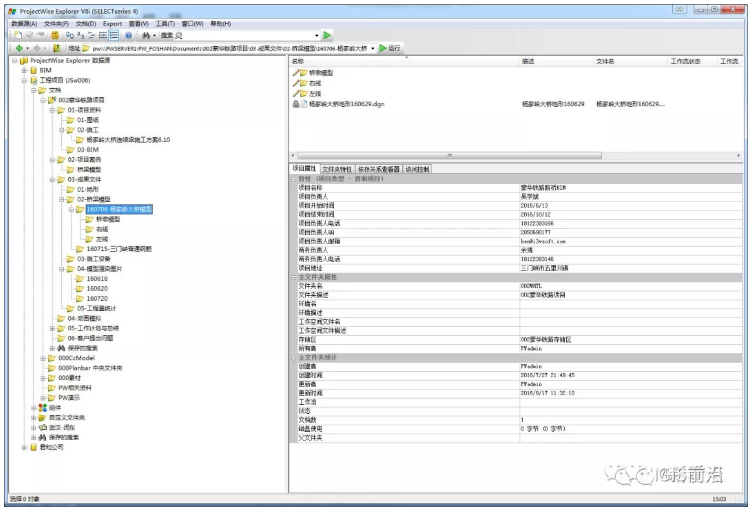
Task: Open the 工具(T) menu
Action: [x=165, y=23]
